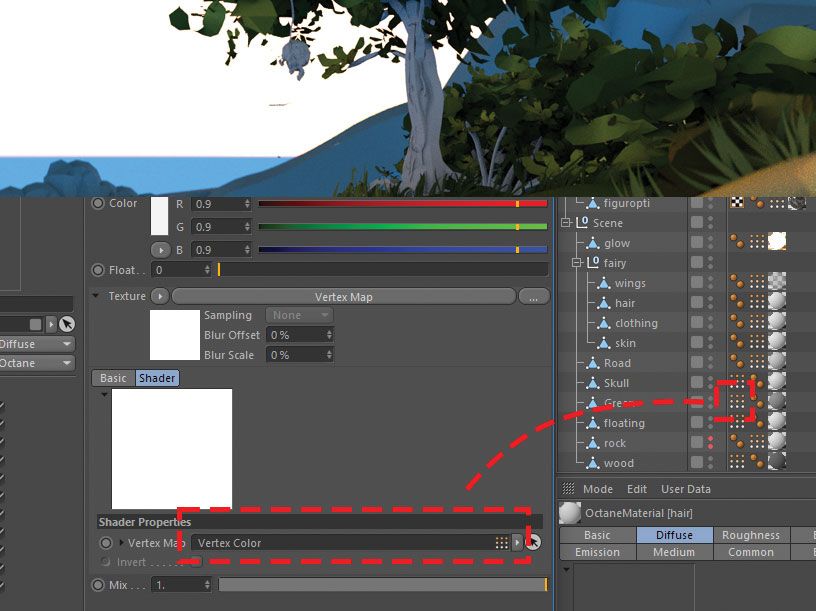This screenshot has height=611, width=816.
Task: Select the Vertex Map radio button
Action: click(106, 543)
